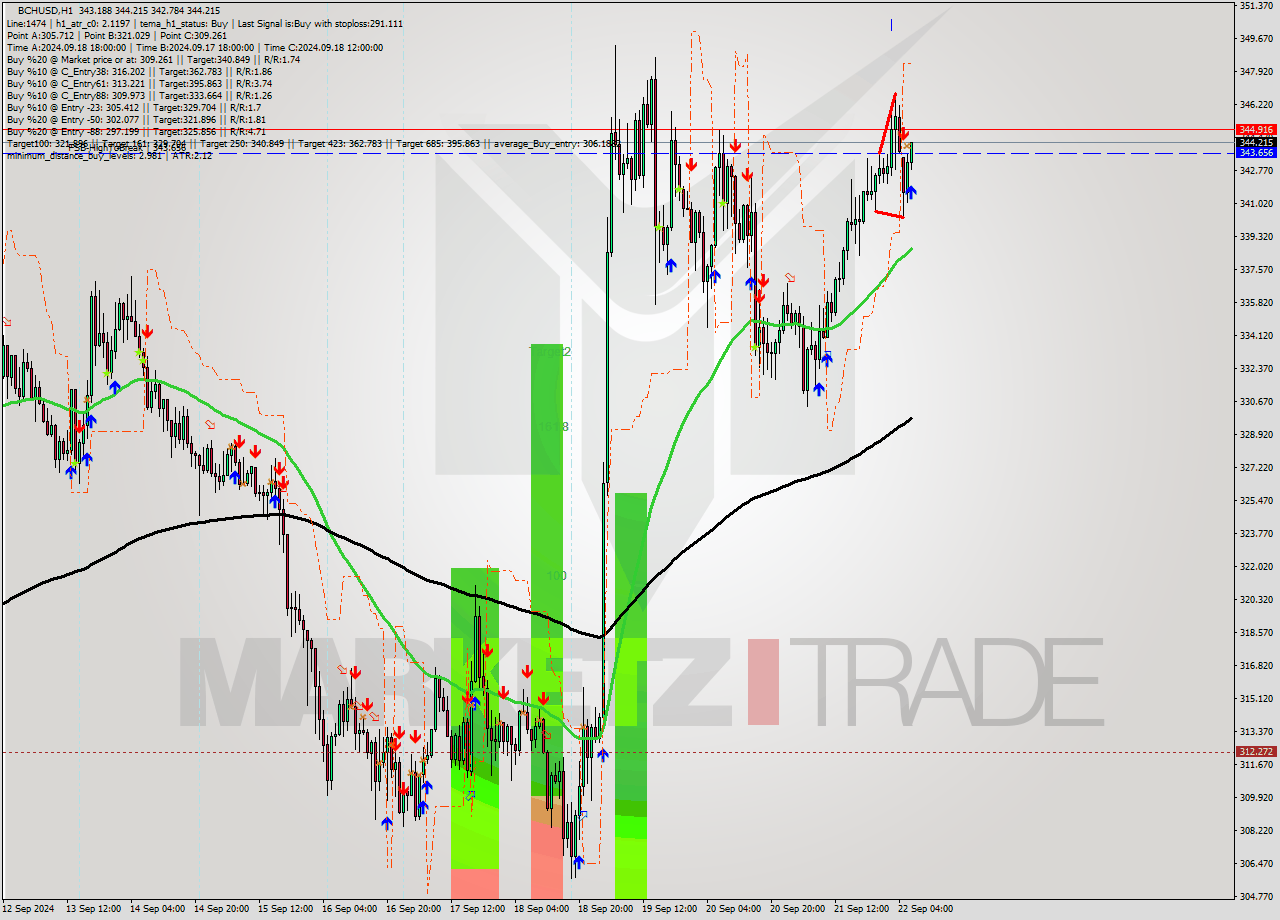Click the 337.570 price axis label
Image resolution: width=1280 pixels, height=920 pixels.
(1256, 270)
